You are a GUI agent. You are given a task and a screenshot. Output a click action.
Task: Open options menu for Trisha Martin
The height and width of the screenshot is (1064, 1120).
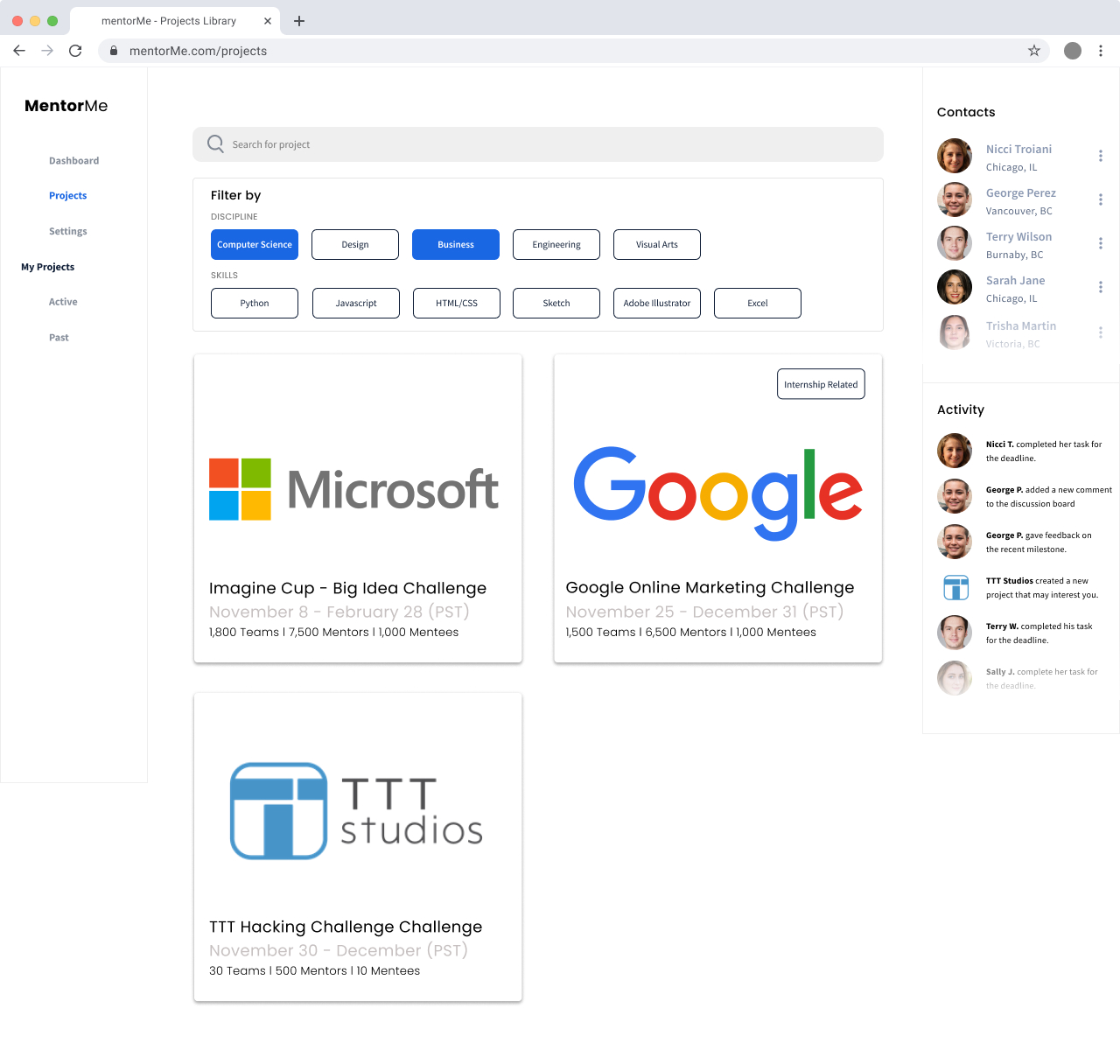pos(1101,332)
